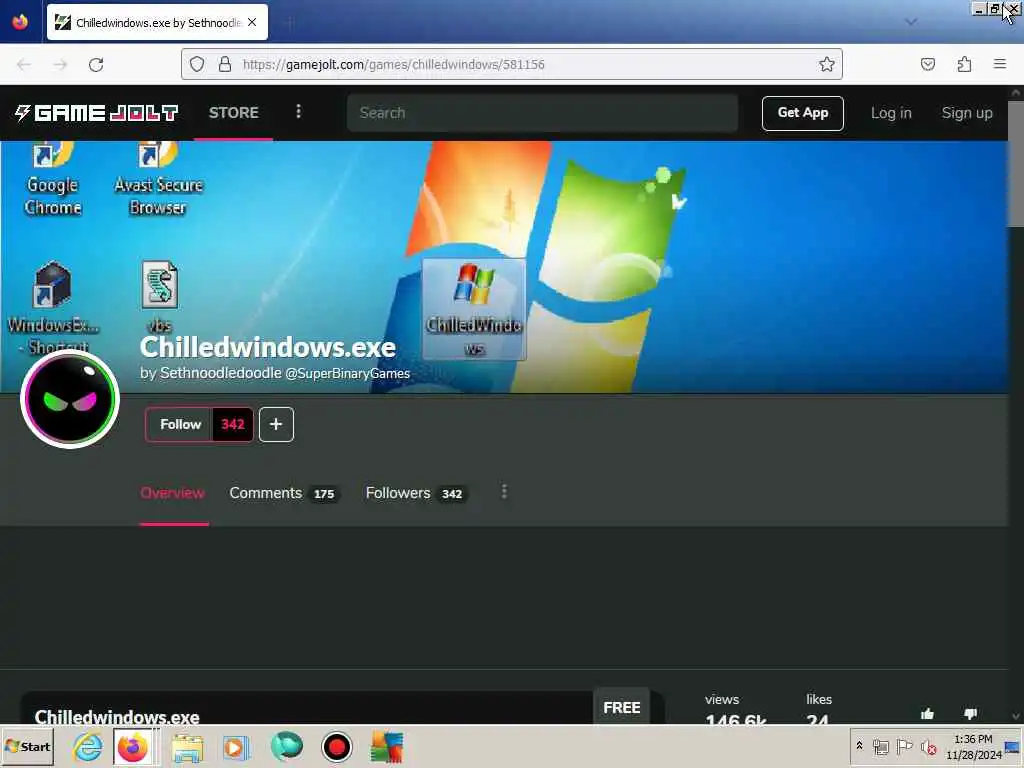The height and width of the screenshot is (768, 1024).
Task: Click the green orb taskbar icon
Action: point(286,746)
